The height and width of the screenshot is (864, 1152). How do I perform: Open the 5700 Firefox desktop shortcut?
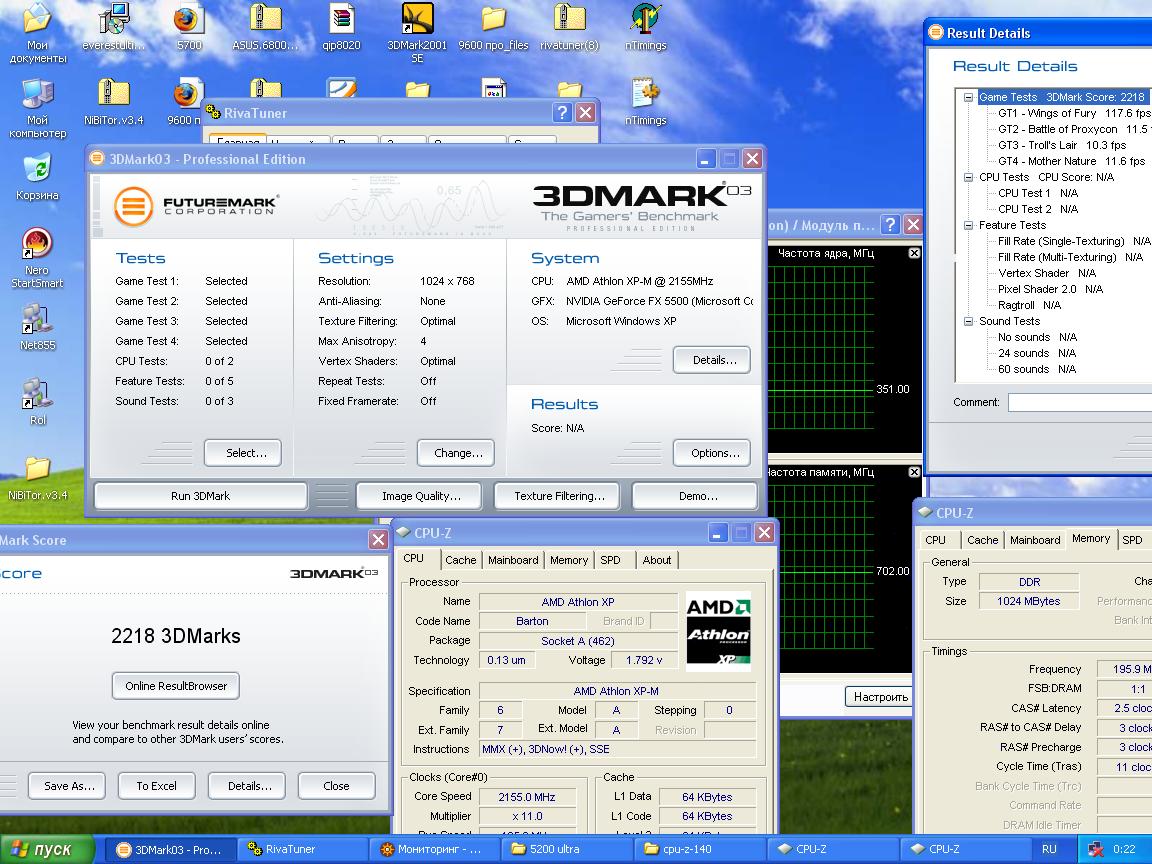[x=189, y=28]
